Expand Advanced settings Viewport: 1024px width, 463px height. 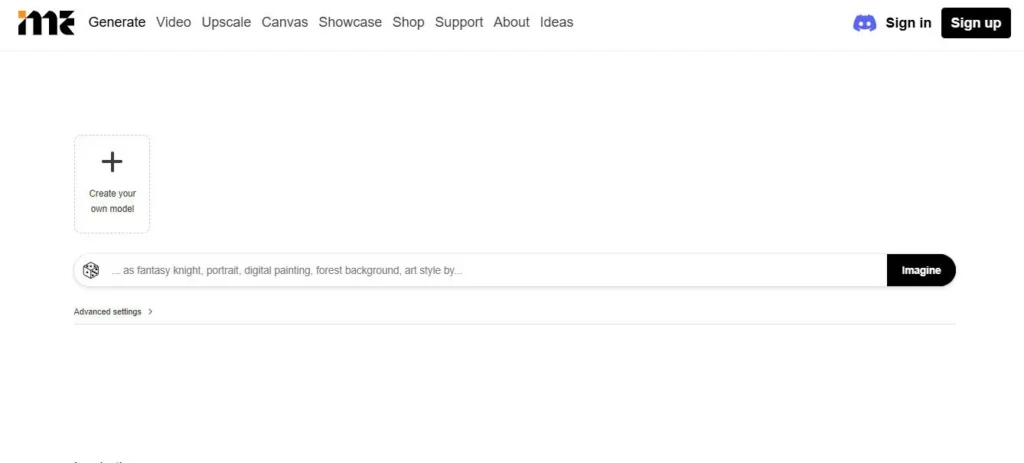coord(113,311)
